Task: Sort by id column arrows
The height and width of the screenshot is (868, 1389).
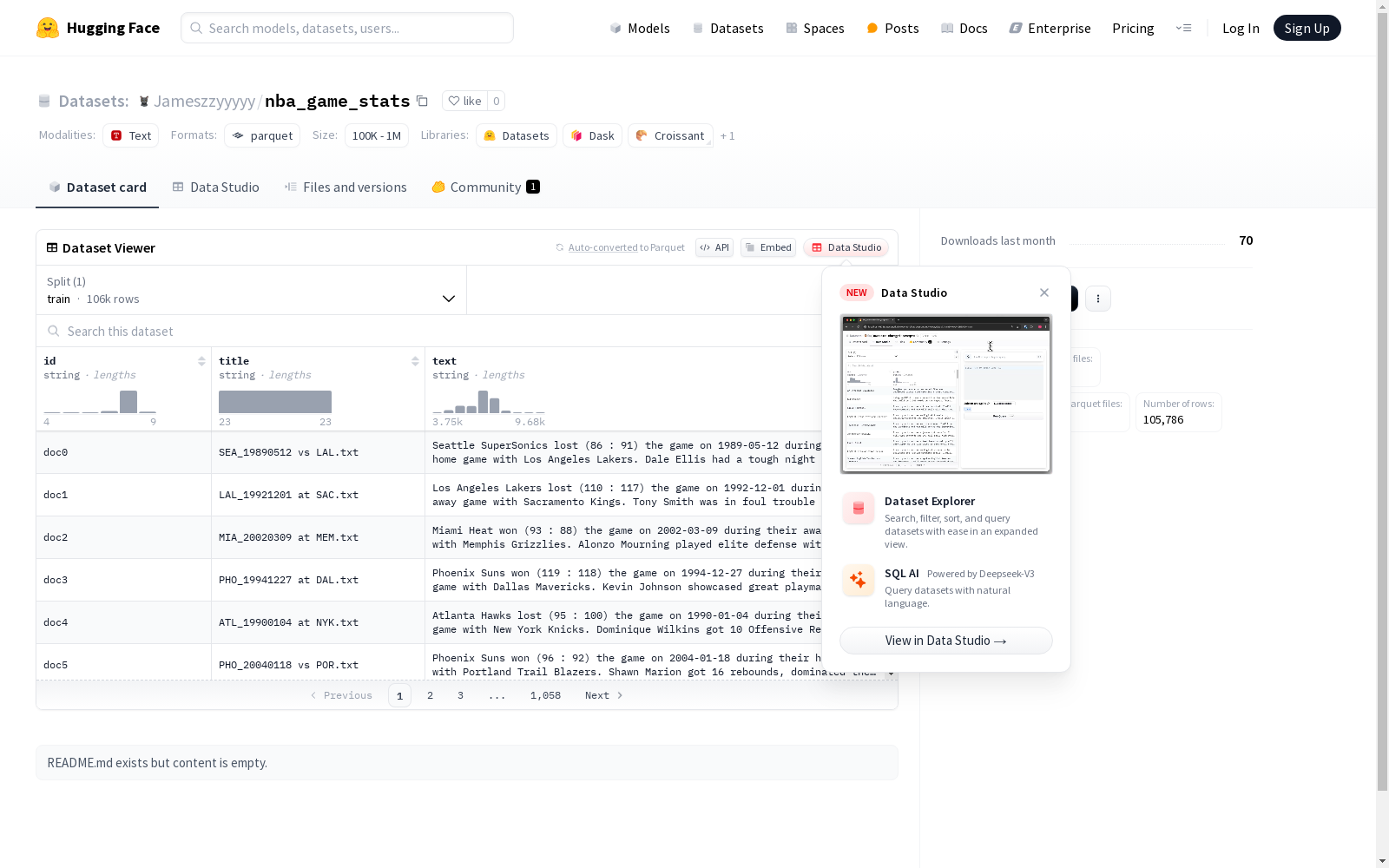Action: (x=201, y=361)
